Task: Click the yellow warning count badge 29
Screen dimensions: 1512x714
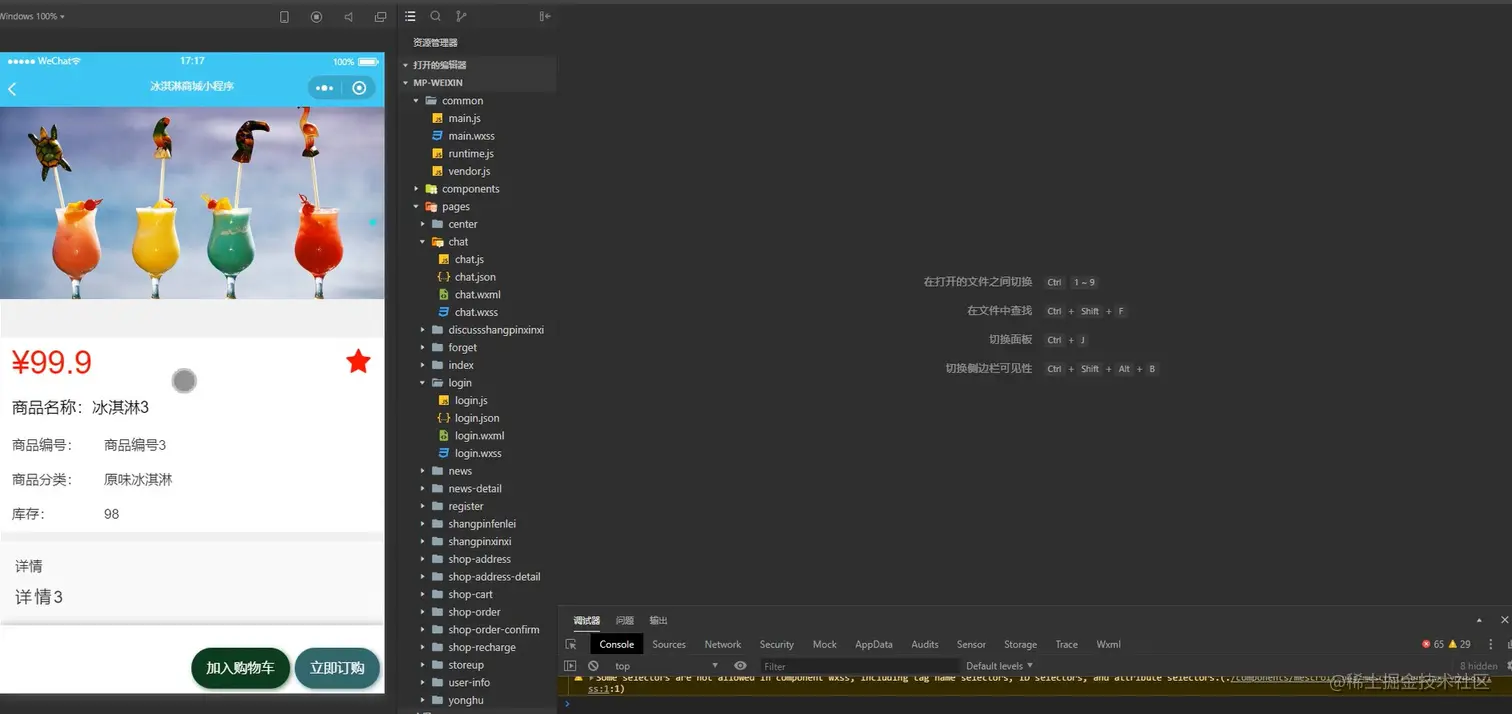Action: (1460, 644)
